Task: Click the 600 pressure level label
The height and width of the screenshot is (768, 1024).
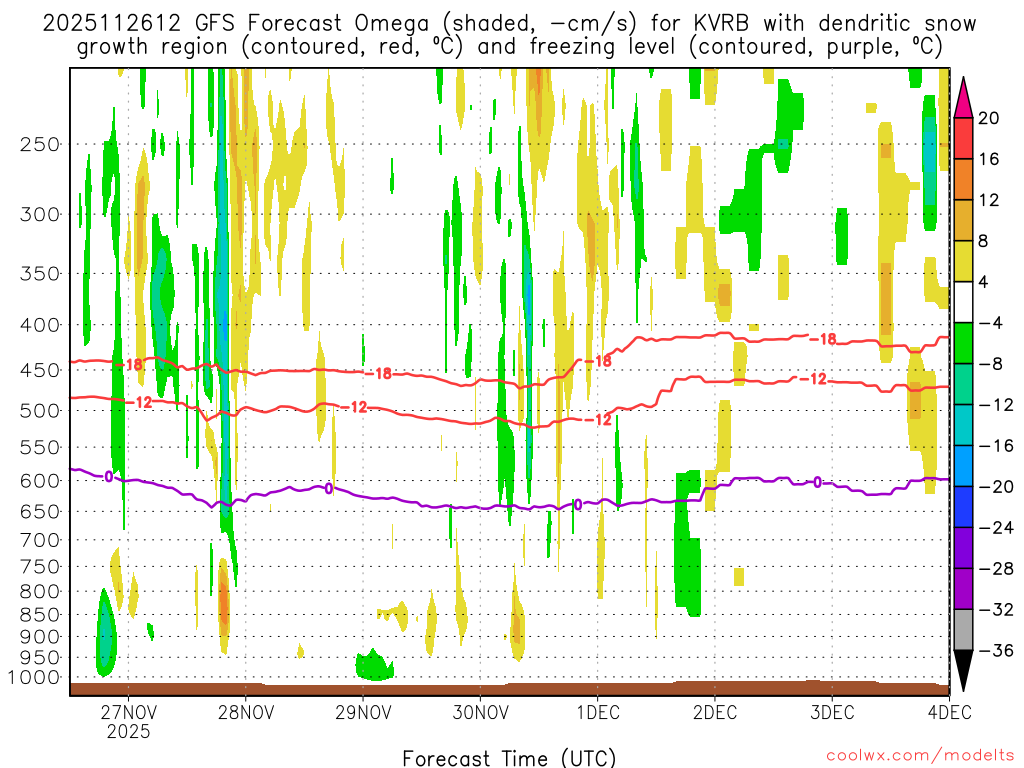Action: (40, 481)
